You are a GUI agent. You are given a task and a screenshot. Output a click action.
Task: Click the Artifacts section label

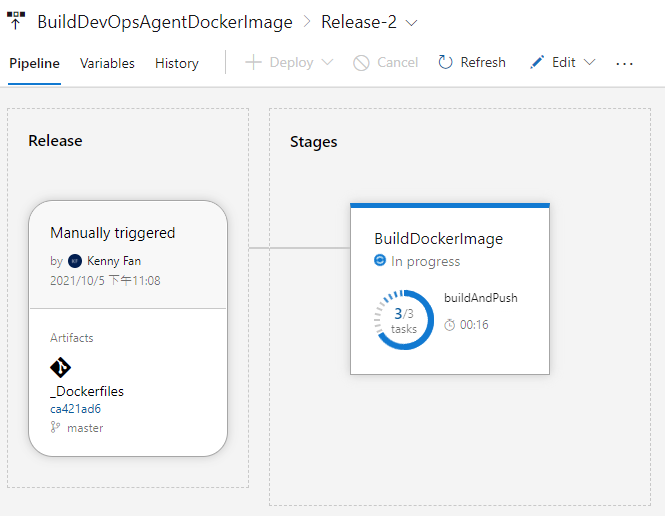[x=72, y=338]
